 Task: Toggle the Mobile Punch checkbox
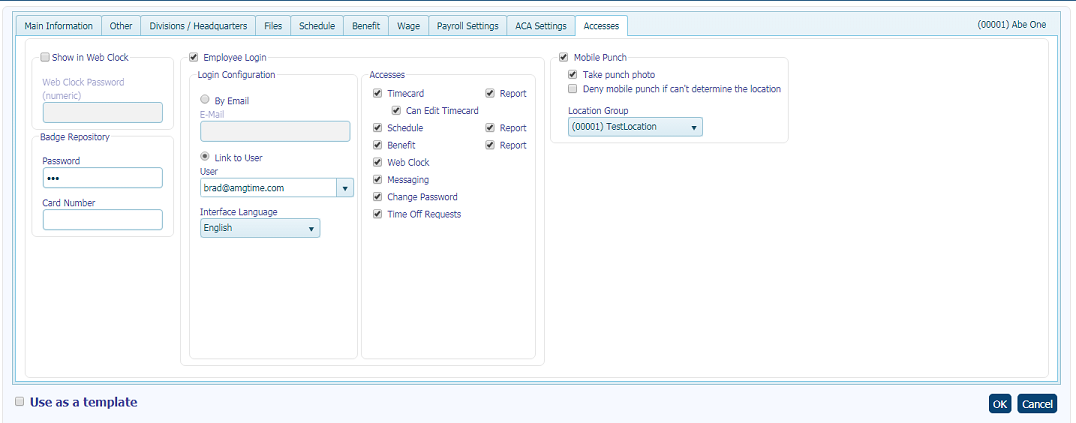(x=564, y=58)
